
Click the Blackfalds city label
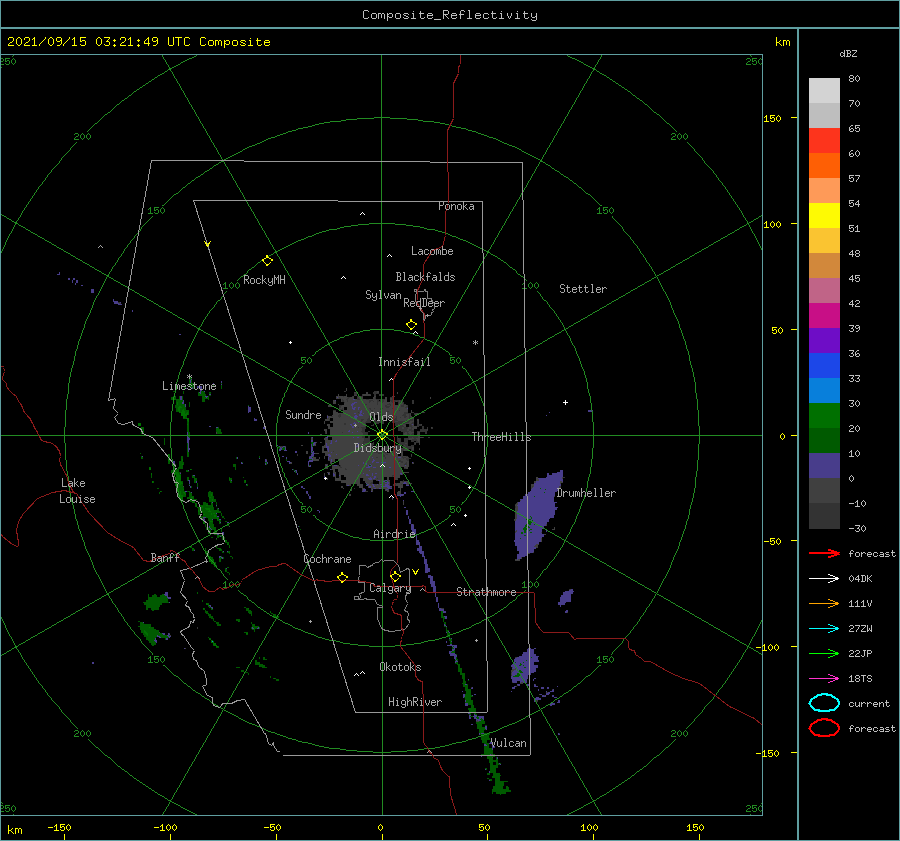tap(425, 277)
